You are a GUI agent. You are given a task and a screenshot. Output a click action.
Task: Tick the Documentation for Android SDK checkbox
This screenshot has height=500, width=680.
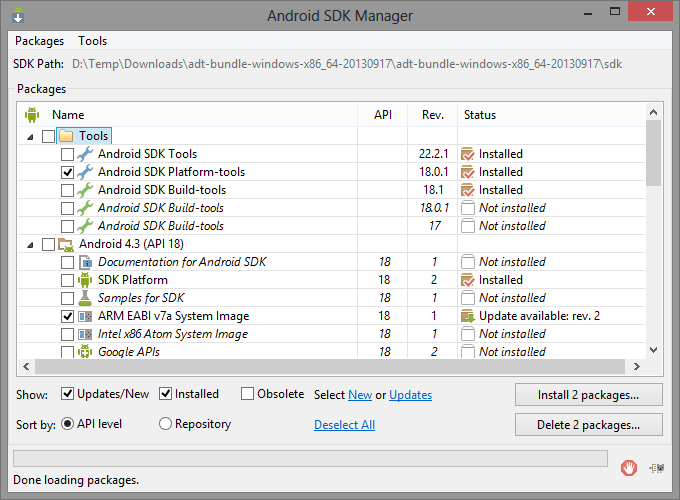pyautogui.click(x=67, y=262)
